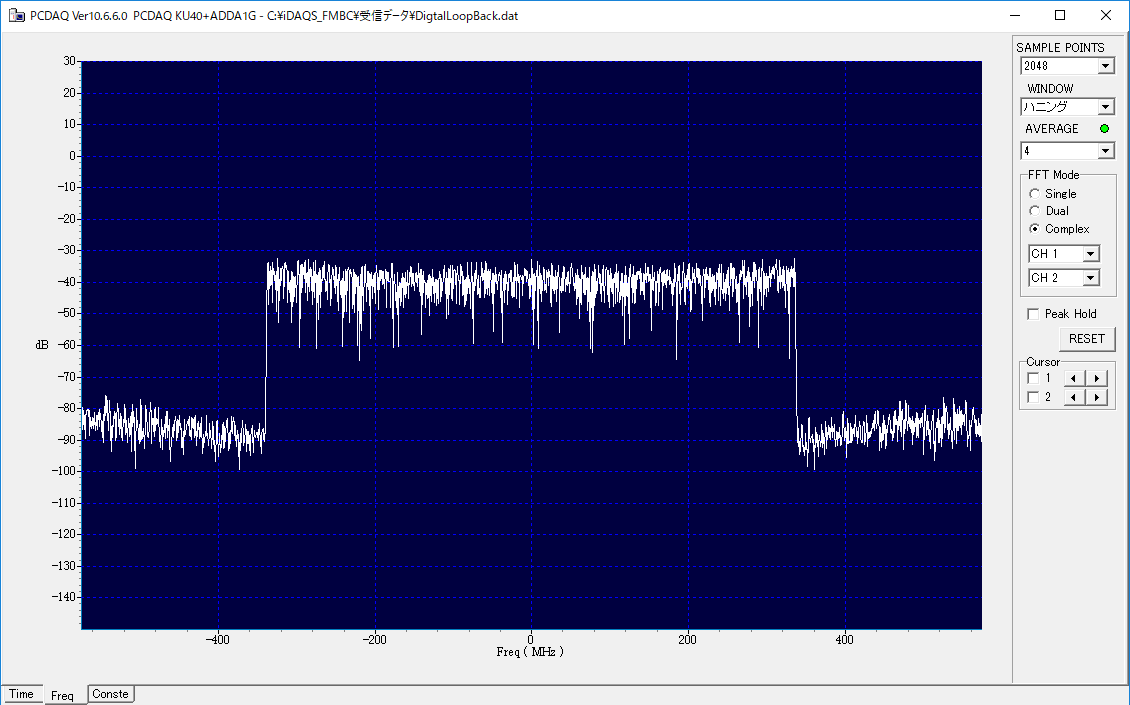Move Cursor 2 right with arrow button
The image size is (1130, 705).
1096,397
